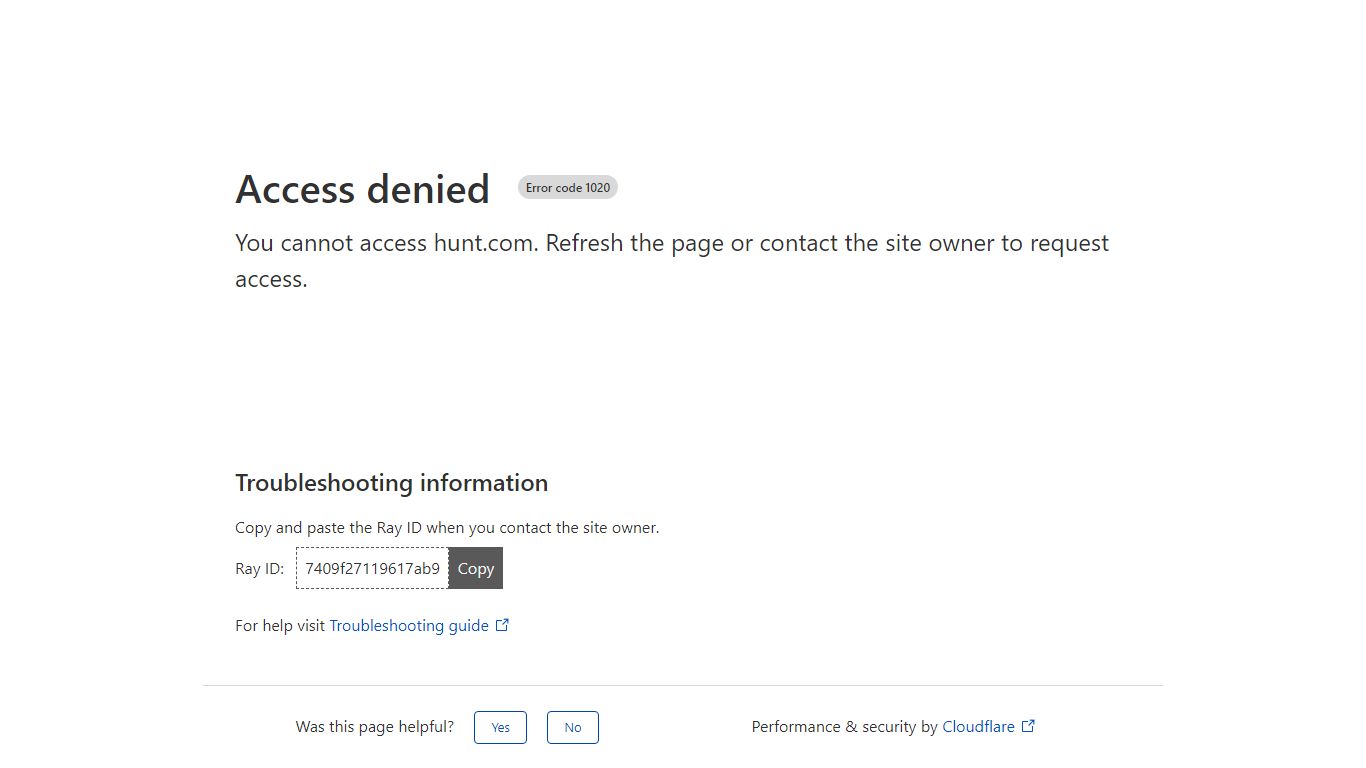The height and width of the screenshot is (768, 1366).
Task: Click the 'For help visit' text
Action: click(280, 625)
